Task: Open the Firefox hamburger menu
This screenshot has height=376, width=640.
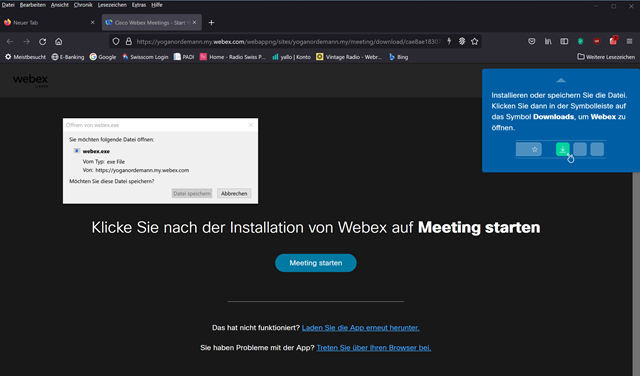Action: 629,41
